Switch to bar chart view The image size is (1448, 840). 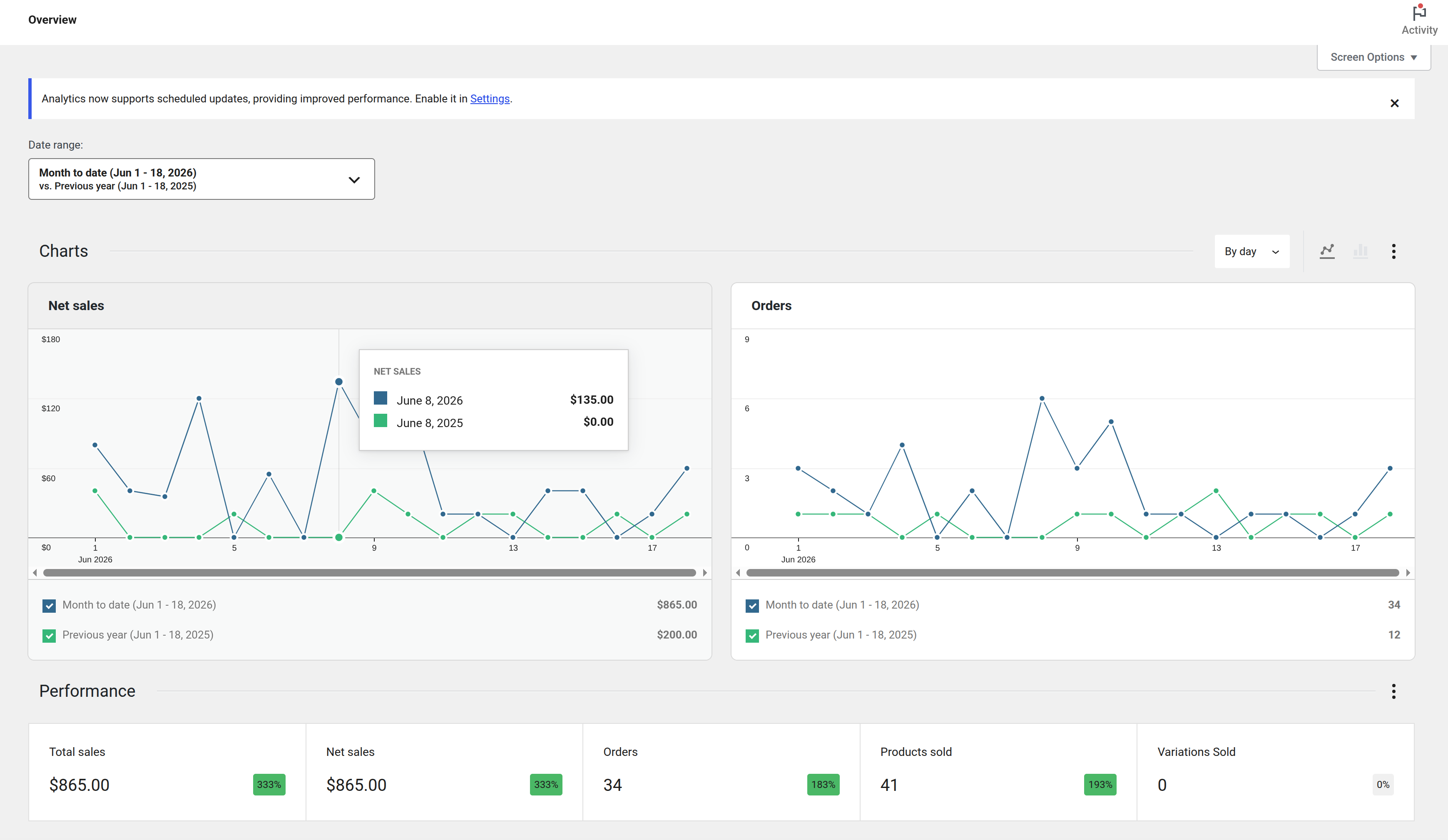tap(1360, 251)
